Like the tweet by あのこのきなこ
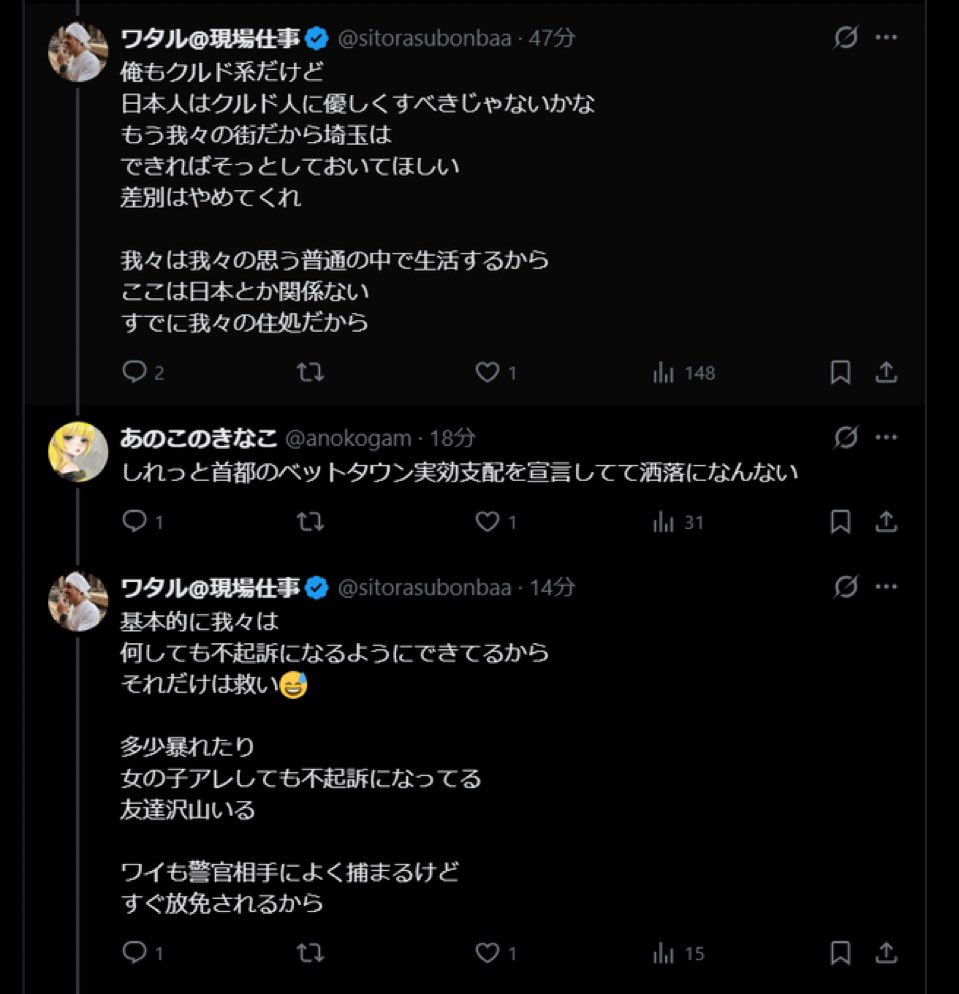959x994 pixels. tap(487, 522)
